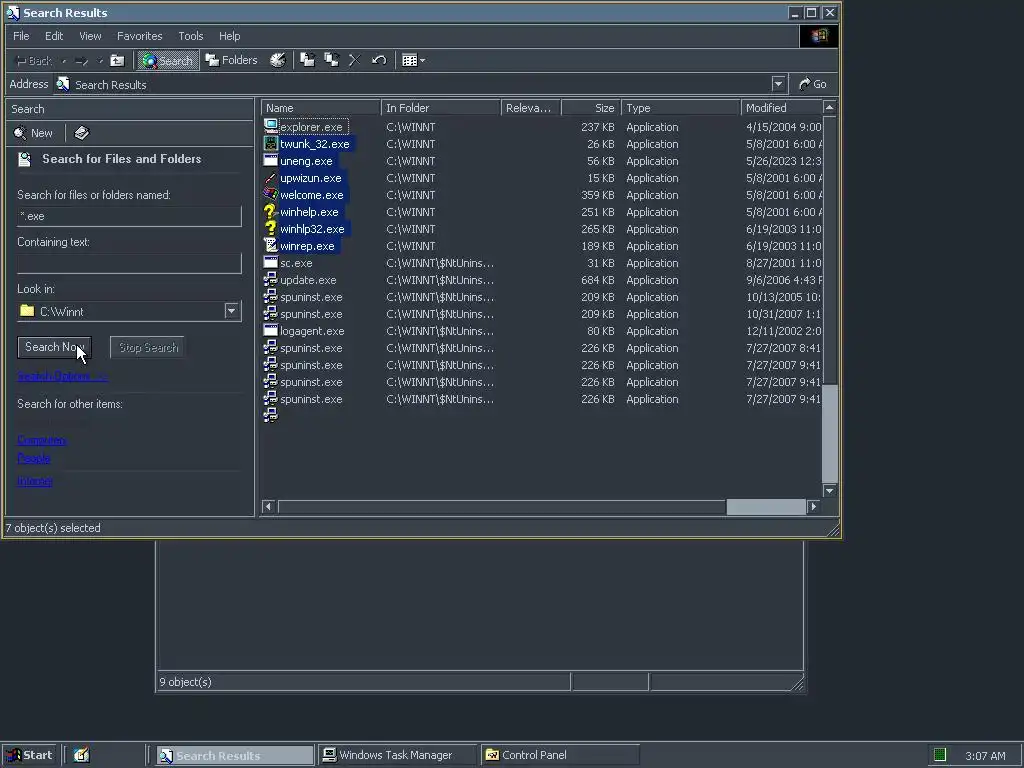The height and width of the screenshot is (768, 1024).
Task: Click the Delete X icon in toolbar
Action: (355, 60)
